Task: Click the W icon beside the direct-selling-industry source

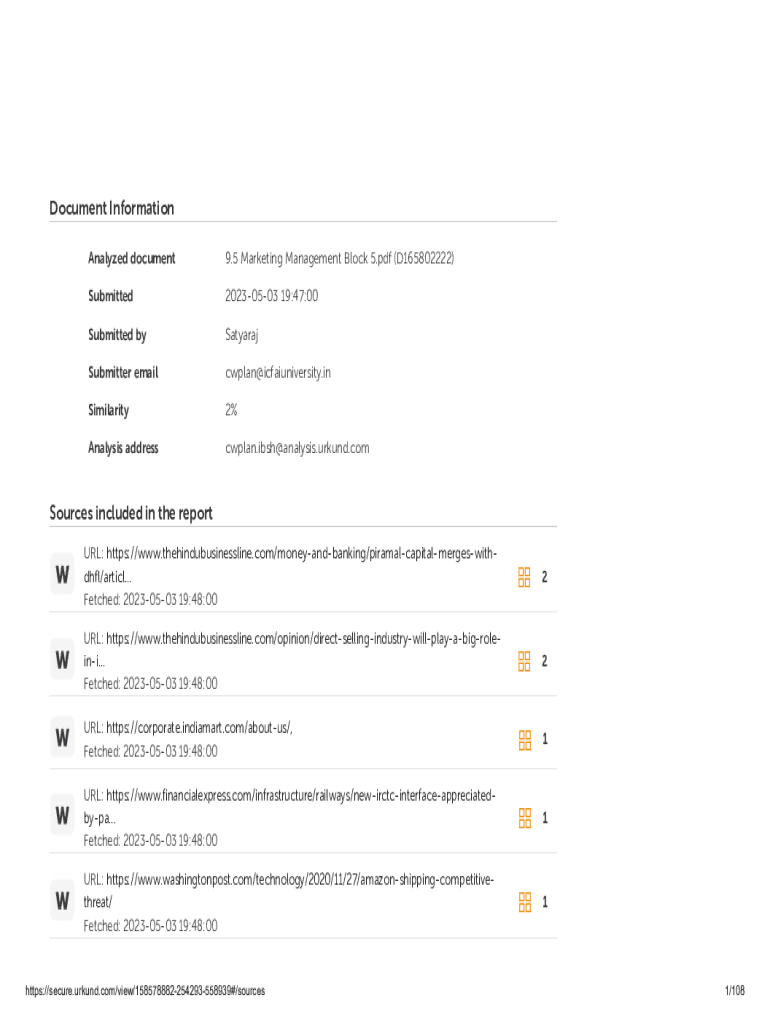Action: click(x=62, y=660)
